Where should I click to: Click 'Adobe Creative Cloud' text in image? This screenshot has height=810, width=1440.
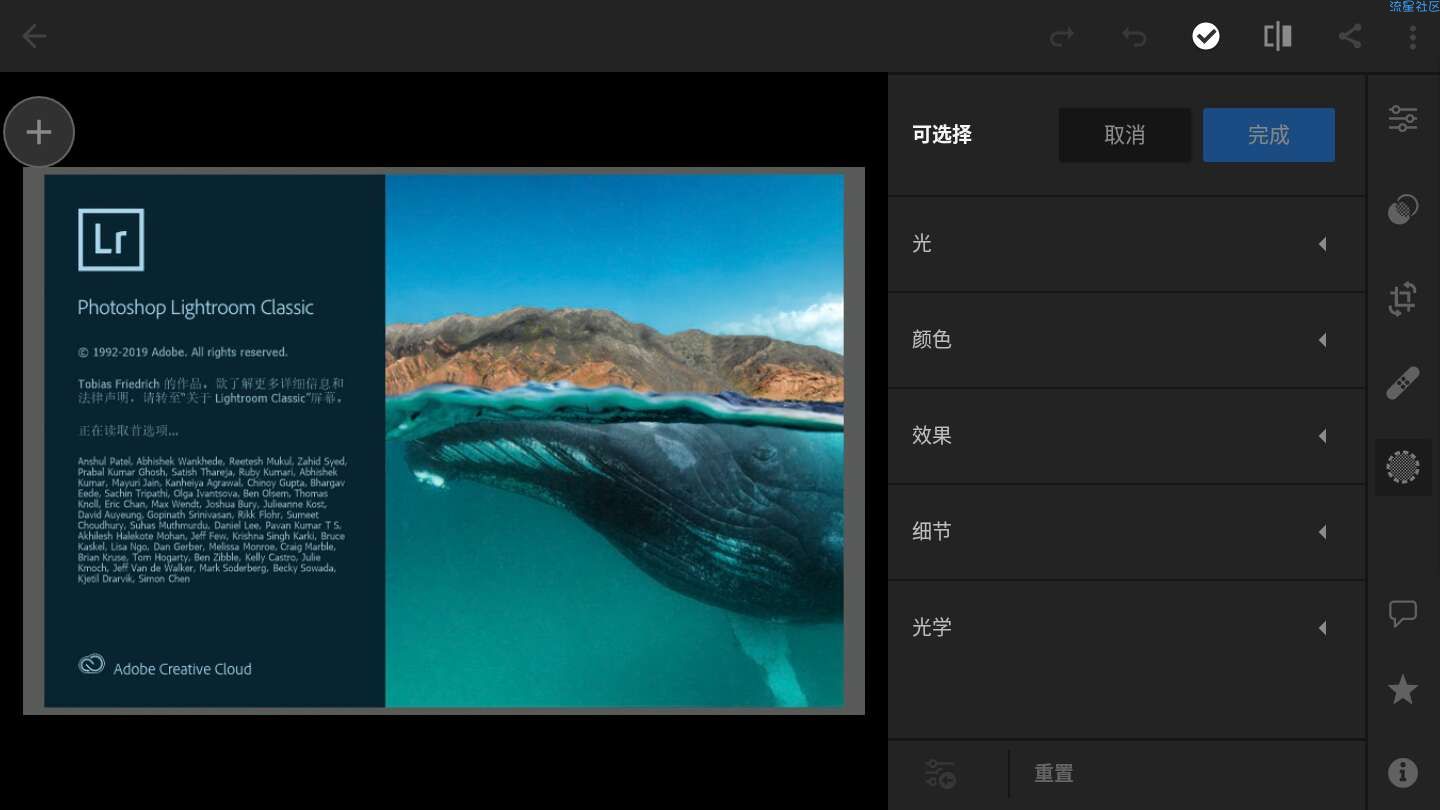point(182,669)
